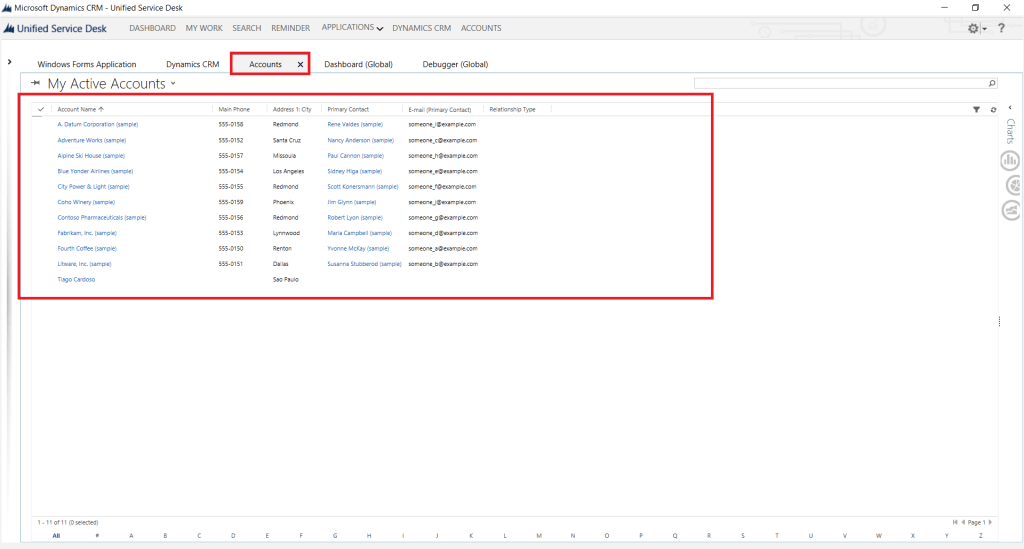Open the pie chart icon
The image size is (1024, 549).
click(1012, 185)
